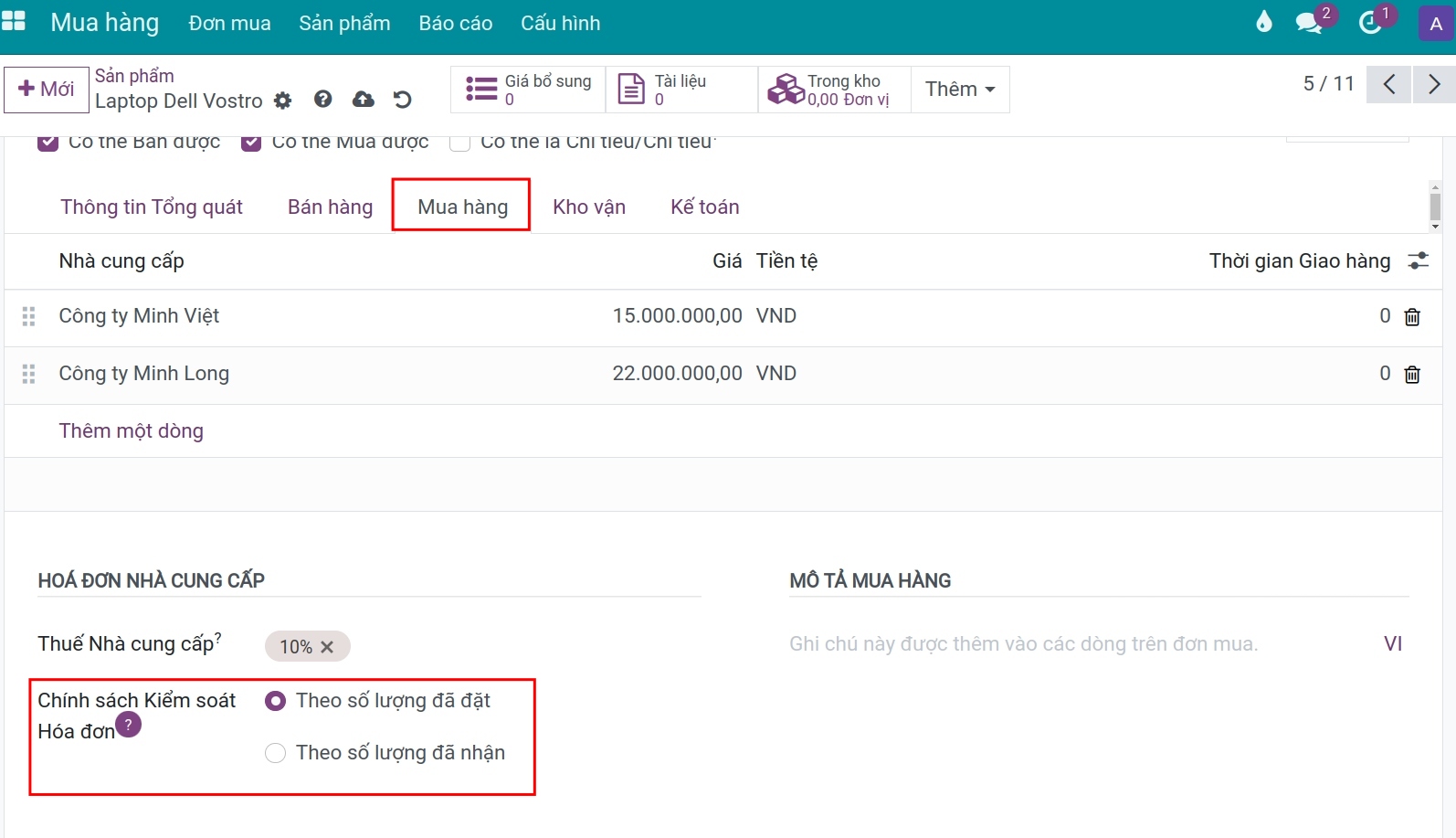This screenshot has height=838, width=1456.
Task: Open the Báo cáo menu
Action: click(x=456, y=24)
